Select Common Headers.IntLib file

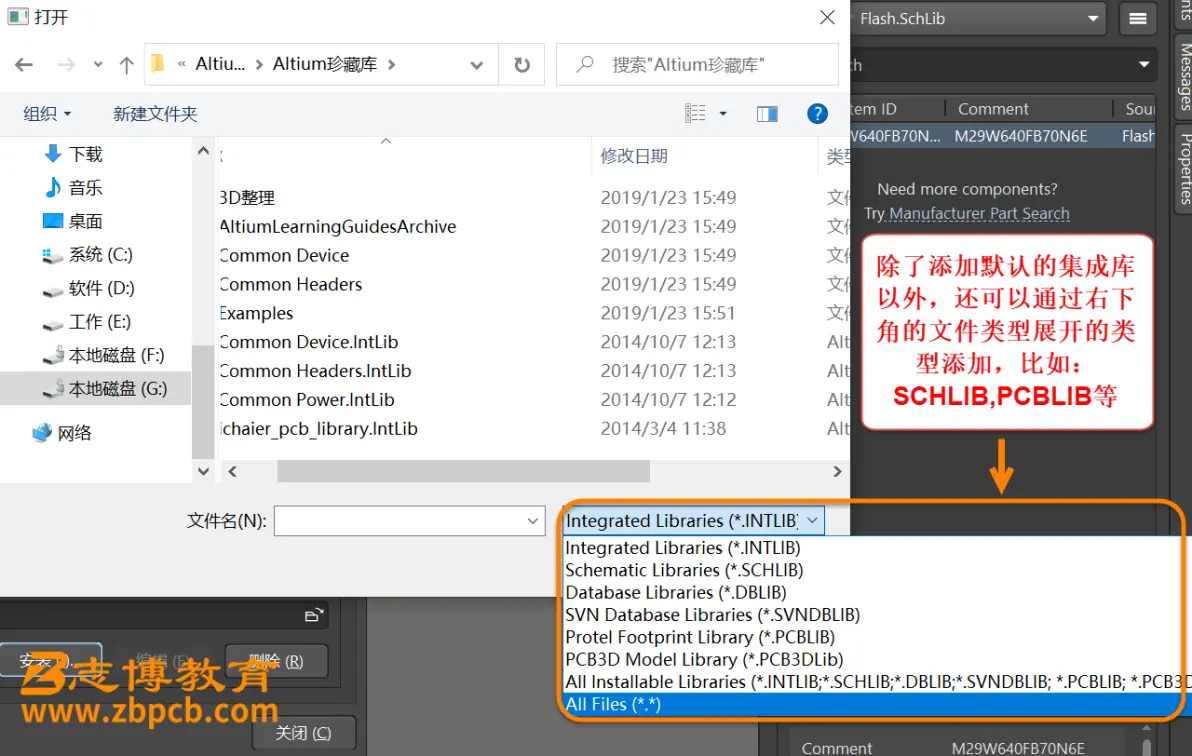click(x=315, y=371)
